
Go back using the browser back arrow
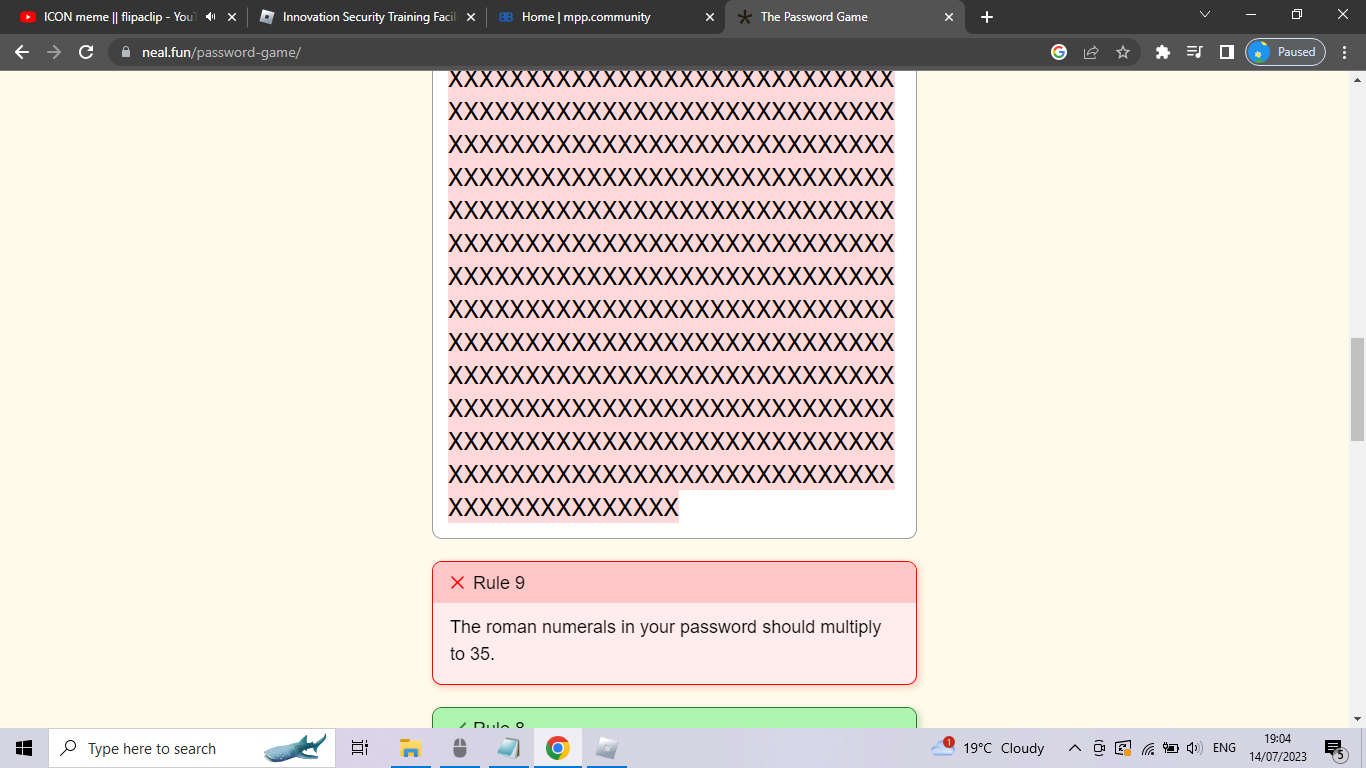point(22,52)
